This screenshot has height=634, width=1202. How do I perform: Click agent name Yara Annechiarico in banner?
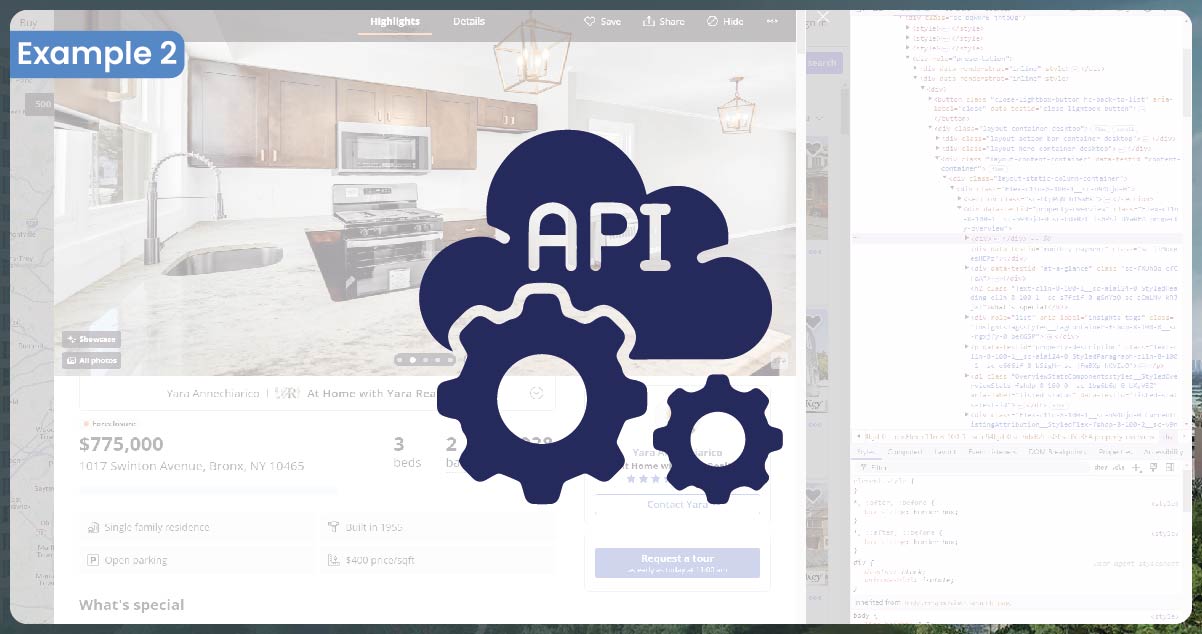214,394
